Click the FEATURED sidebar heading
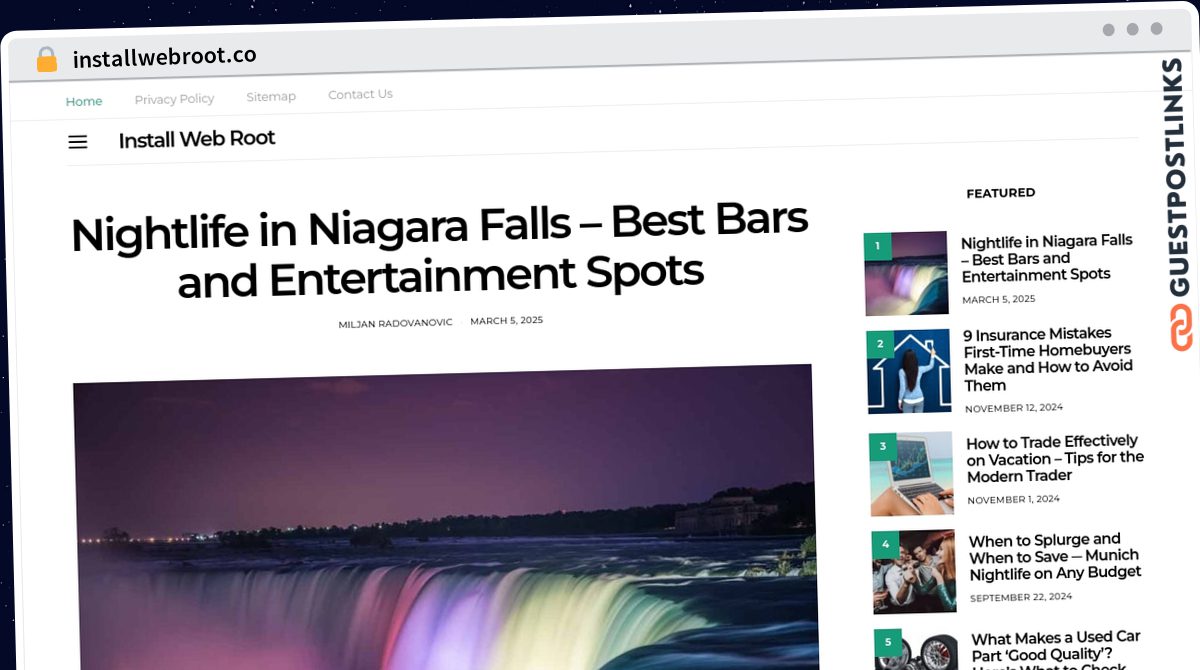The height and width of the screenshot is (670, 1200). coord(1000,193)
